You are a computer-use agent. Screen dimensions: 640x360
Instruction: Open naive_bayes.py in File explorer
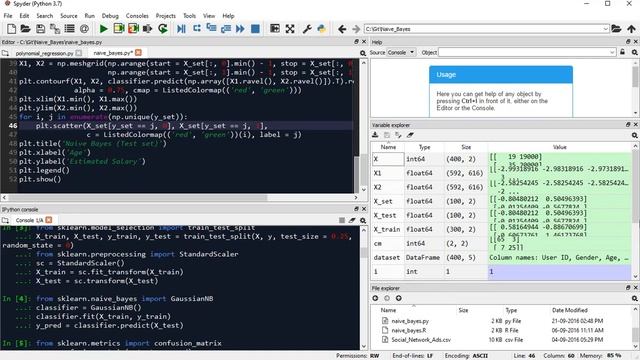410,321
